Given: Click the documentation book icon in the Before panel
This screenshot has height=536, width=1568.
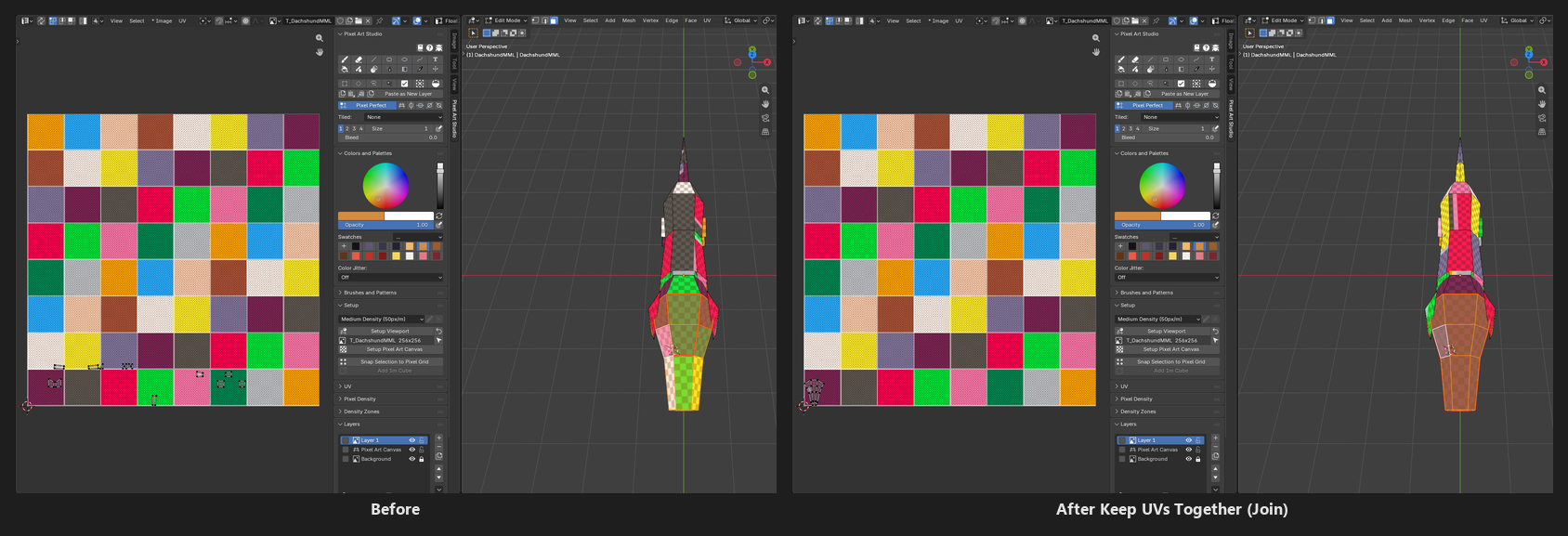Looking at the screenshot, I should [x=420, y=47].
